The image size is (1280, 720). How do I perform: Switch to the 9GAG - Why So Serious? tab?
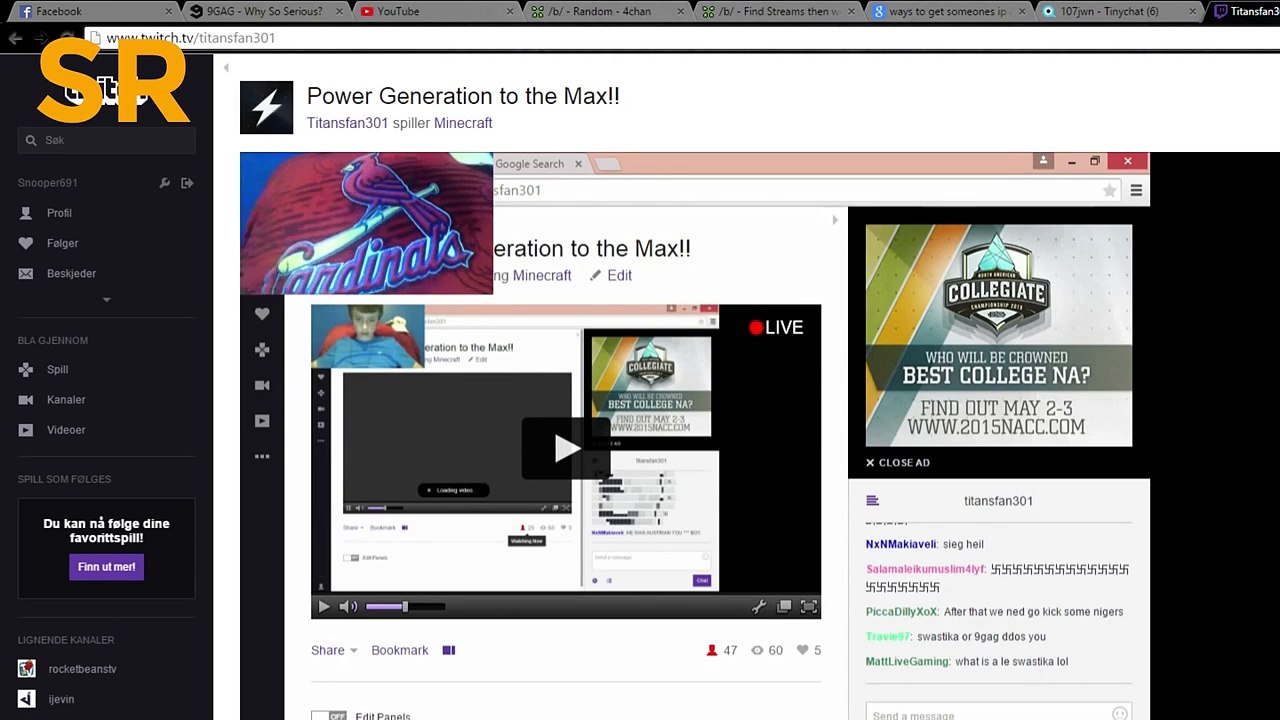[265, 11]
